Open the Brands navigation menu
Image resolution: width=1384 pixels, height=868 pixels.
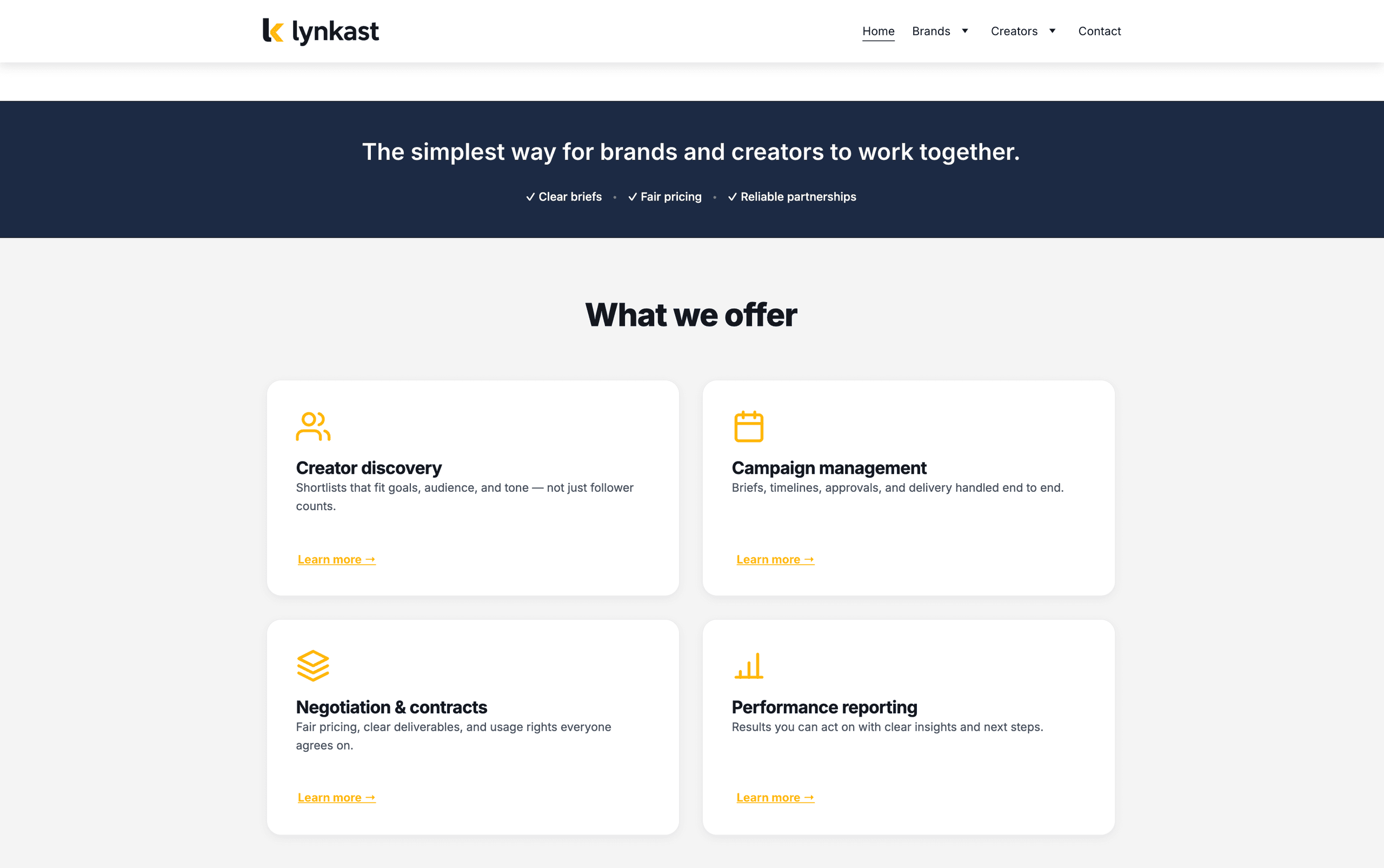tap(930, 31)
